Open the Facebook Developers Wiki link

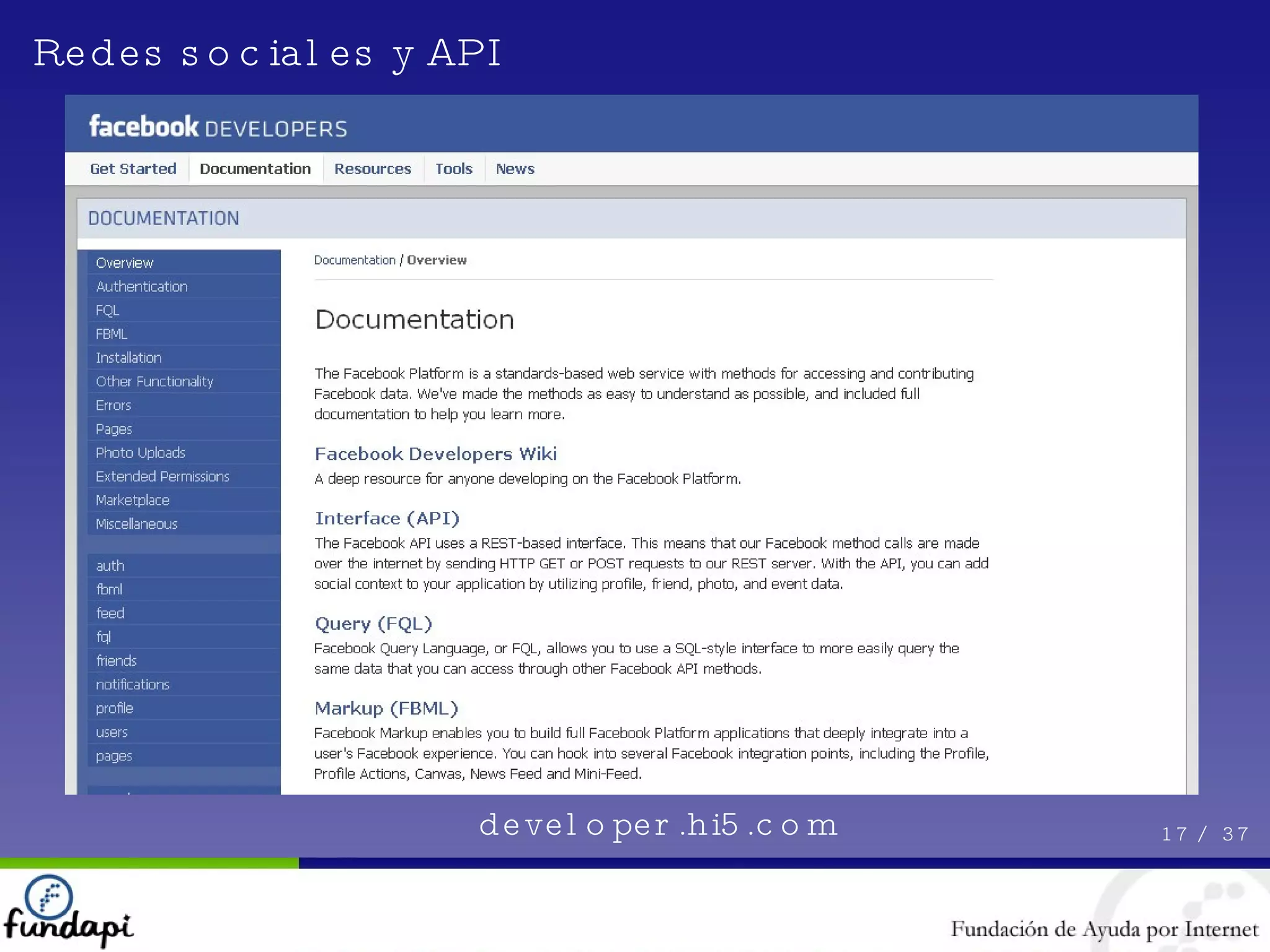436,454
